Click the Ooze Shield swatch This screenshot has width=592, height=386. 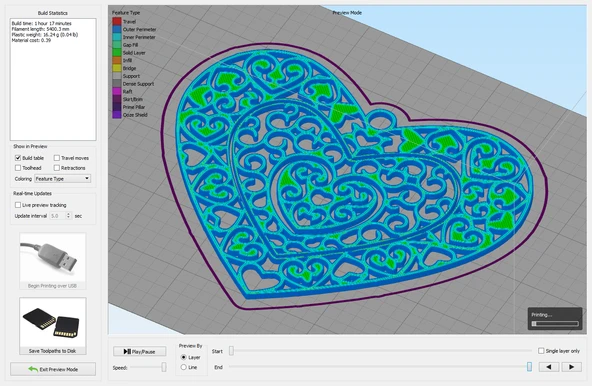117,115
